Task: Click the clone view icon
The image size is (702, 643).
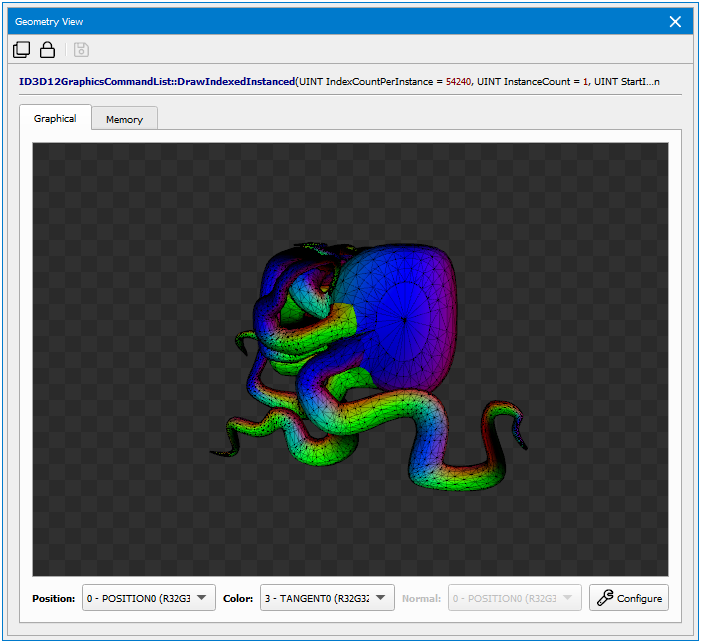Action: pyautogui.click(x=21, y=50)
